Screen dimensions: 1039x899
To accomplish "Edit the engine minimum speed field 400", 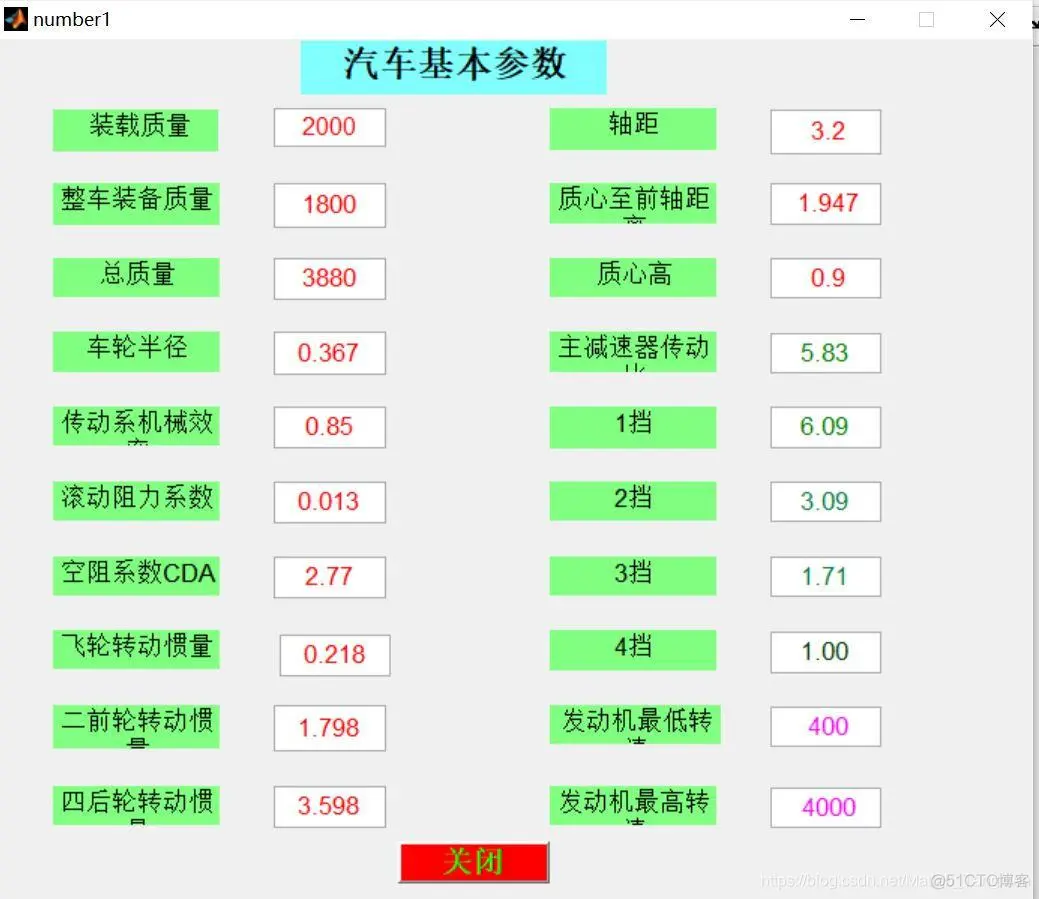I will click(826, 727).
